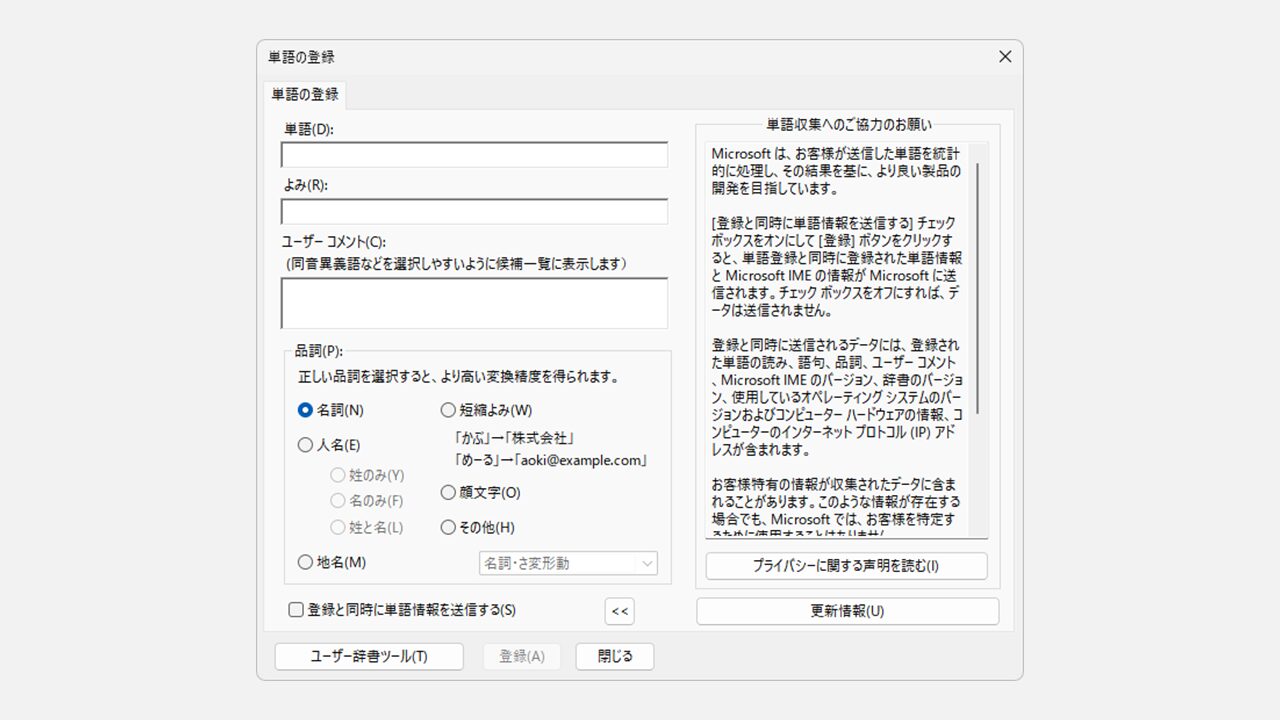This screenshot has height=720, width=1280.
Task: Select the 名詞(N) radio button
Action: tap(306, 410)
